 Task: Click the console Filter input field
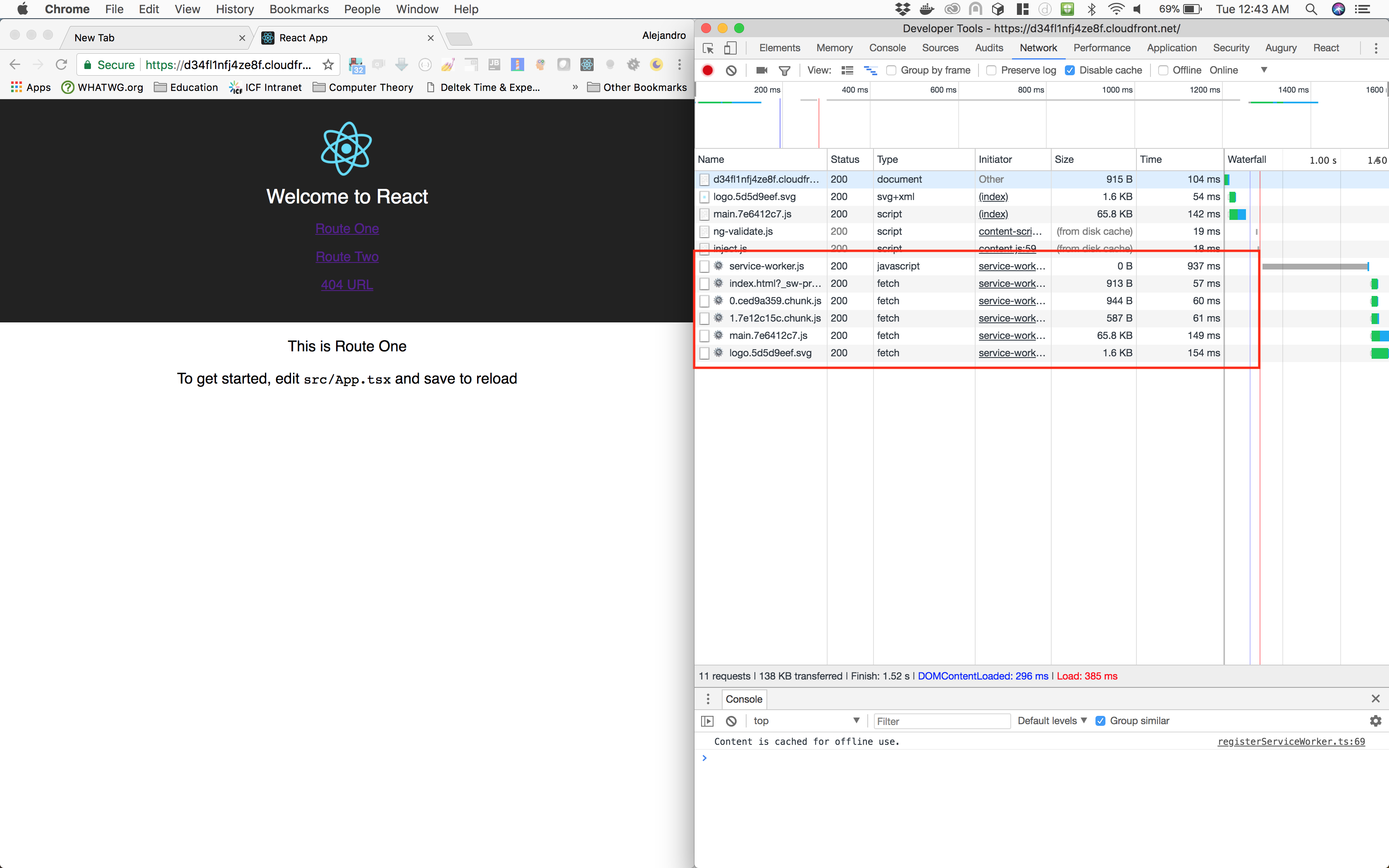[x=941, y=721]
